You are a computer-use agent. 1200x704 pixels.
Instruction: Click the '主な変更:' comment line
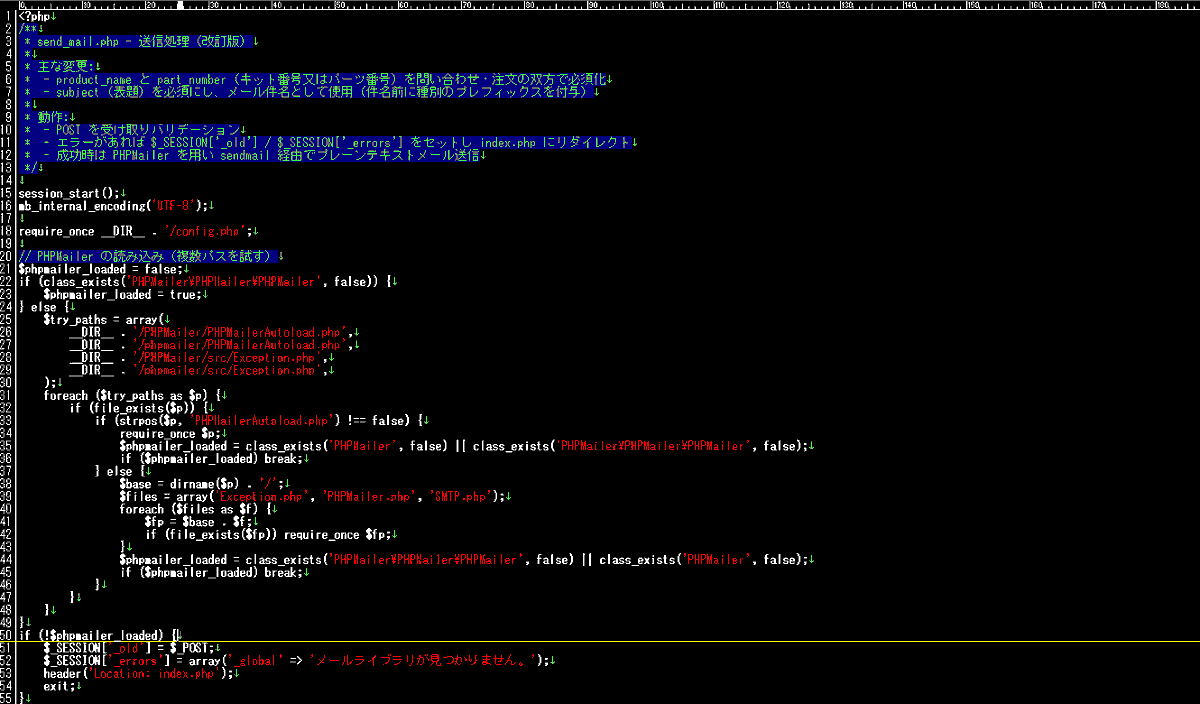(x=59, y=67)
